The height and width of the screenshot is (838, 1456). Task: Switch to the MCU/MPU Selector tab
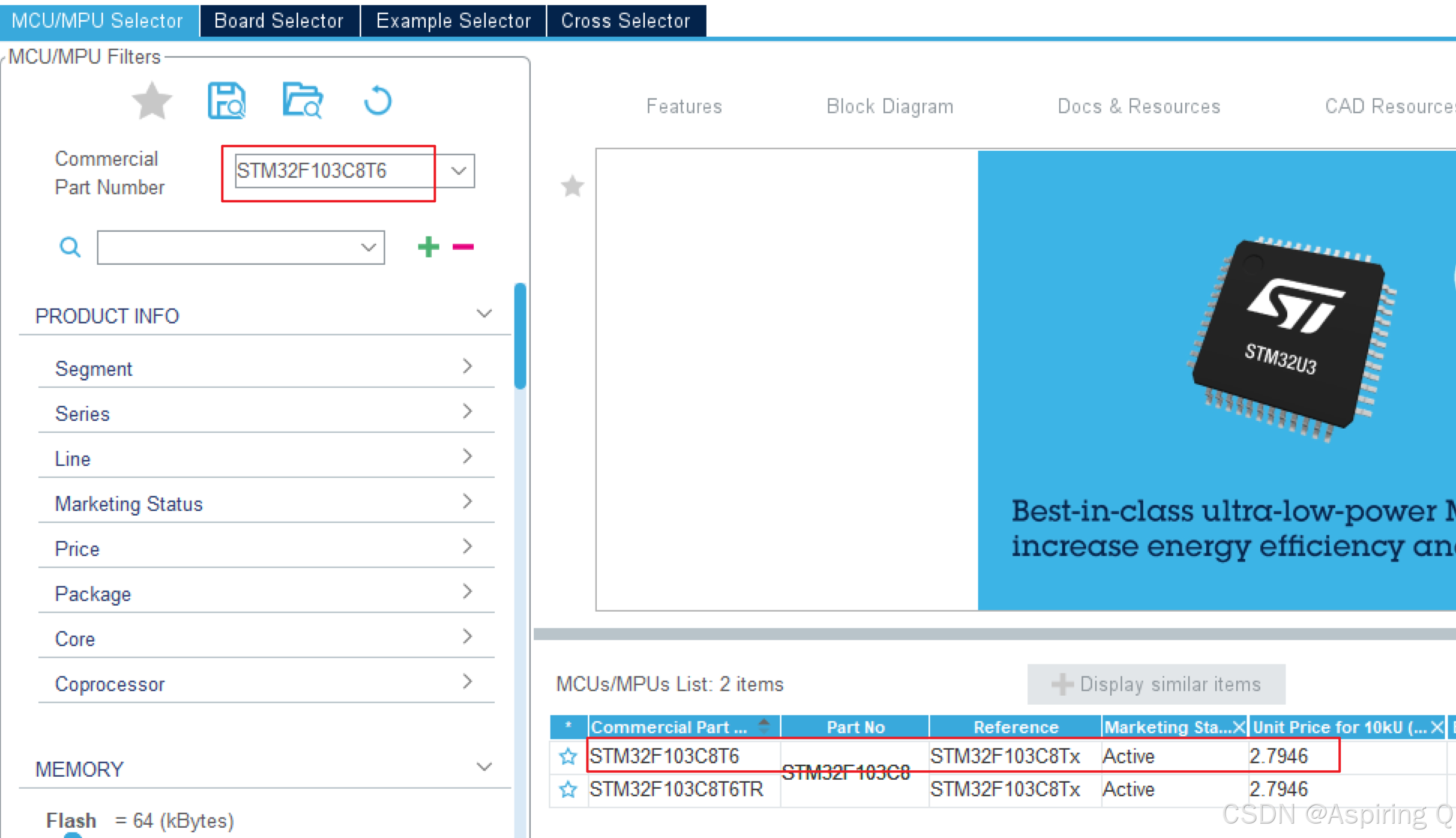point(98,21)
